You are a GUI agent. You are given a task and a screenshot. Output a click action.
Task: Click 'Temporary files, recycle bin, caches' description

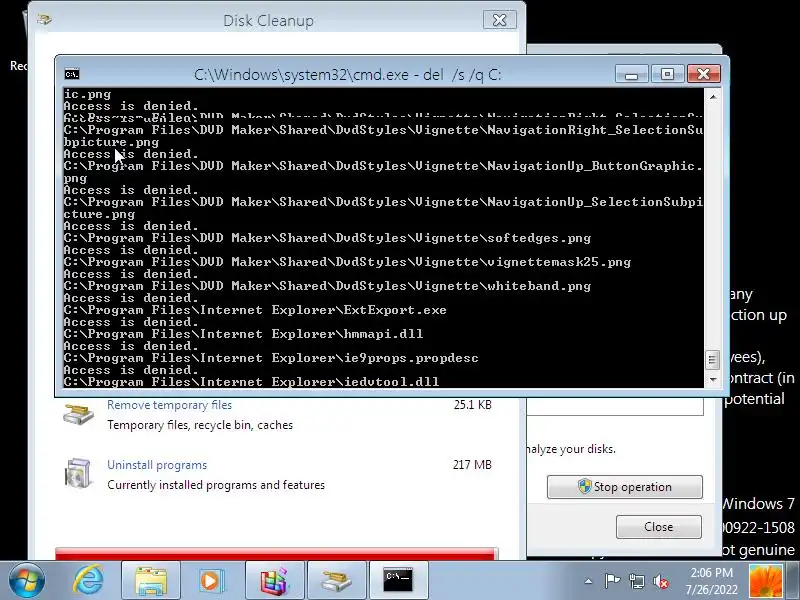[200, 425]
